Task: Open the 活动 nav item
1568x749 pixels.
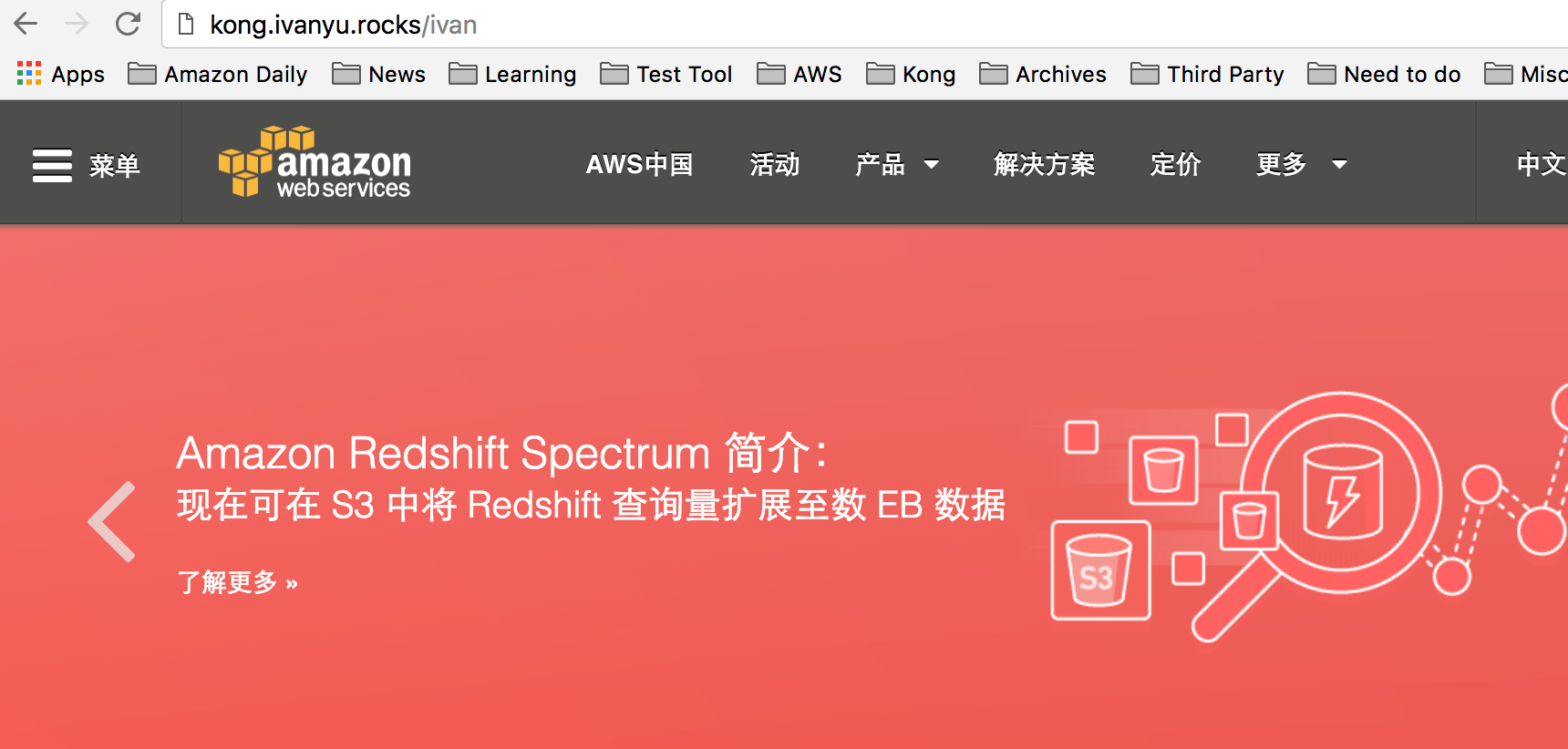Action: 774,164
